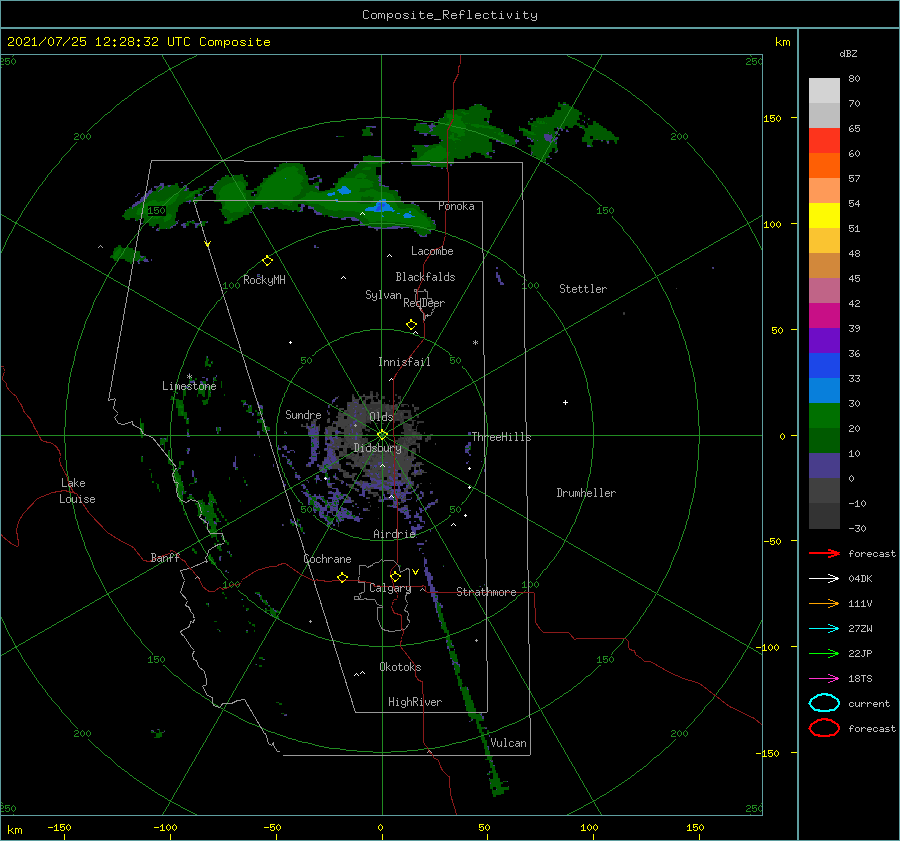Click the Didsbury town label
The image size is (900, 841).
(x=377, y=448)
